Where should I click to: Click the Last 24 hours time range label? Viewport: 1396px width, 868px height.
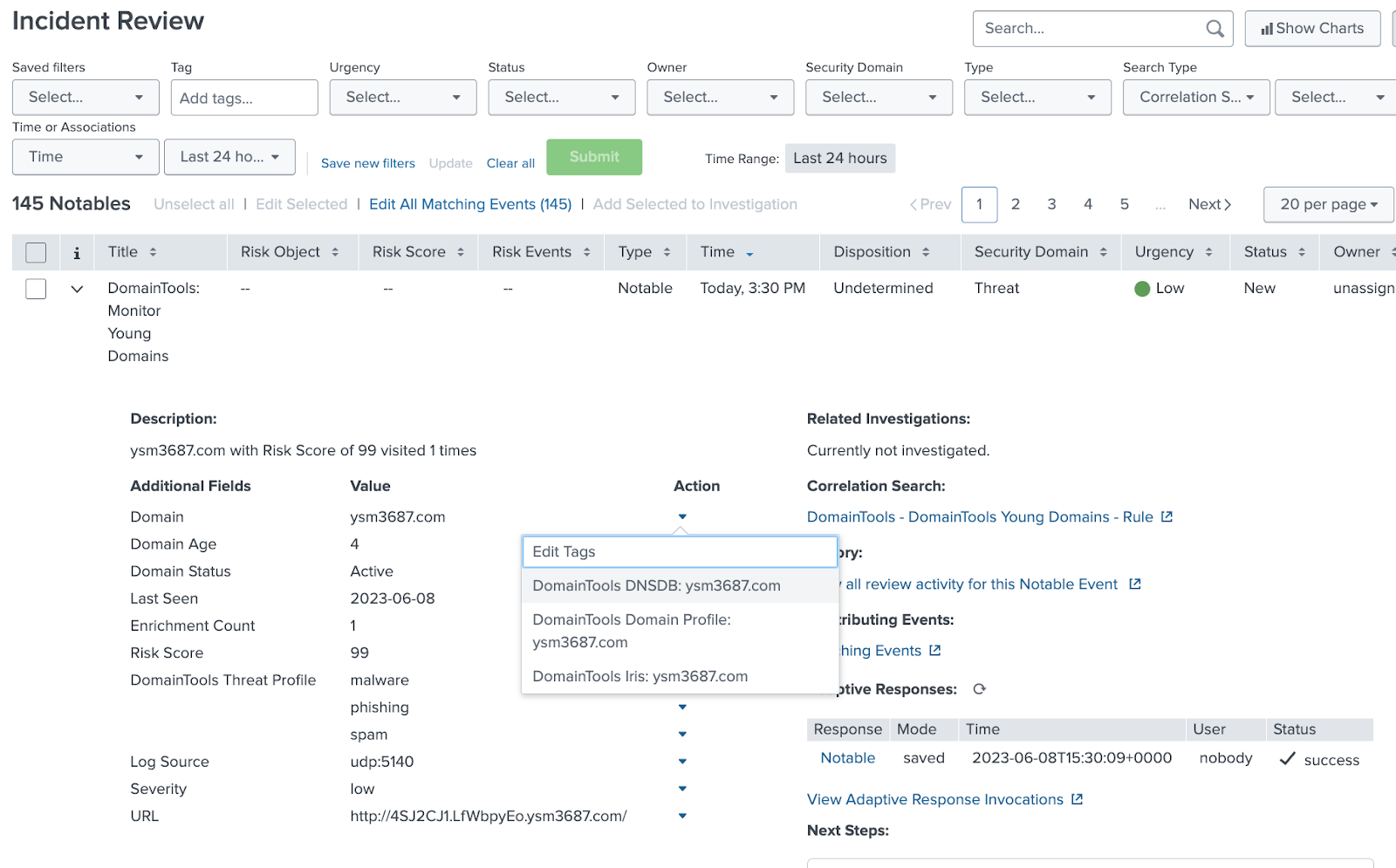click(839, 159)
